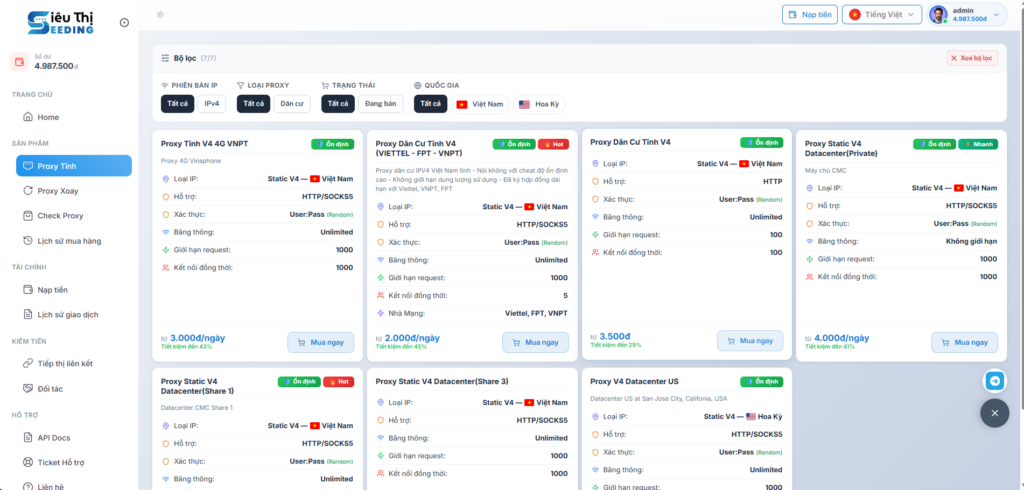Toggle the light/dark theme sun icon

(161, 14)
